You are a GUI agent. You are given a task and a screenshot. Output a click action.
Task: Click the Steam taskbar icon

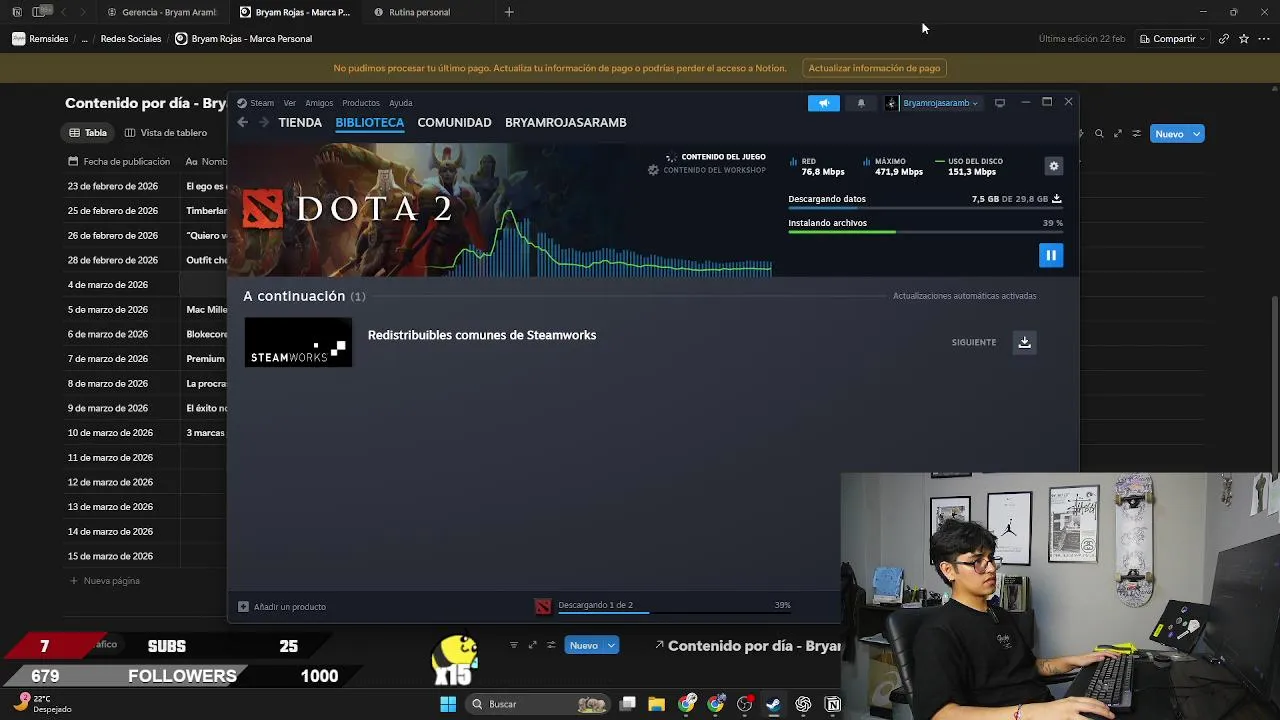tap(773, 704)
